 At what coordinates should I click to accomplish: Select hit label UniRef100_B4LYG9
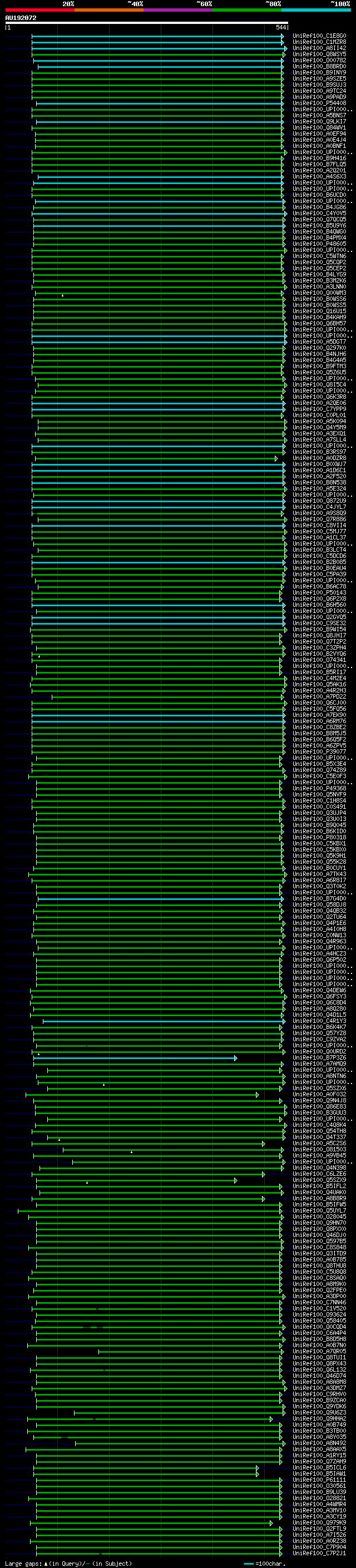click(319, 275)
